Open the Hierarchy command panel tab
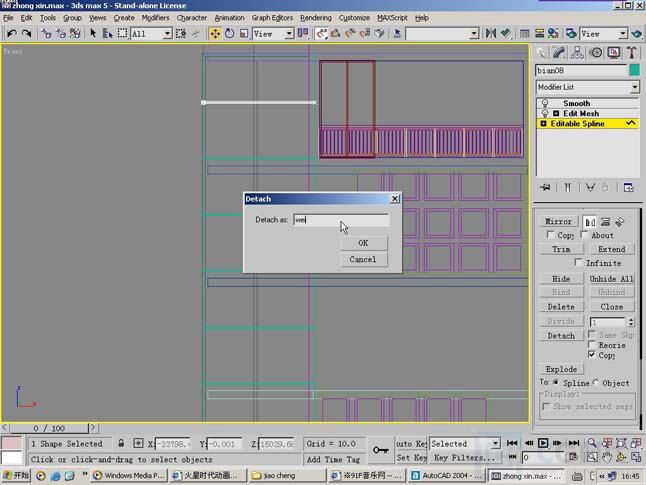 [x=577, y=53]
